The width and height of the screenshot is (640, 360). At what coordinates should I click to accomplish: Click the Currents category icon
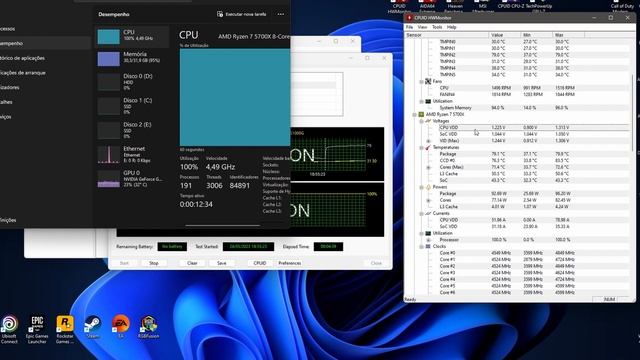[428, 213]
